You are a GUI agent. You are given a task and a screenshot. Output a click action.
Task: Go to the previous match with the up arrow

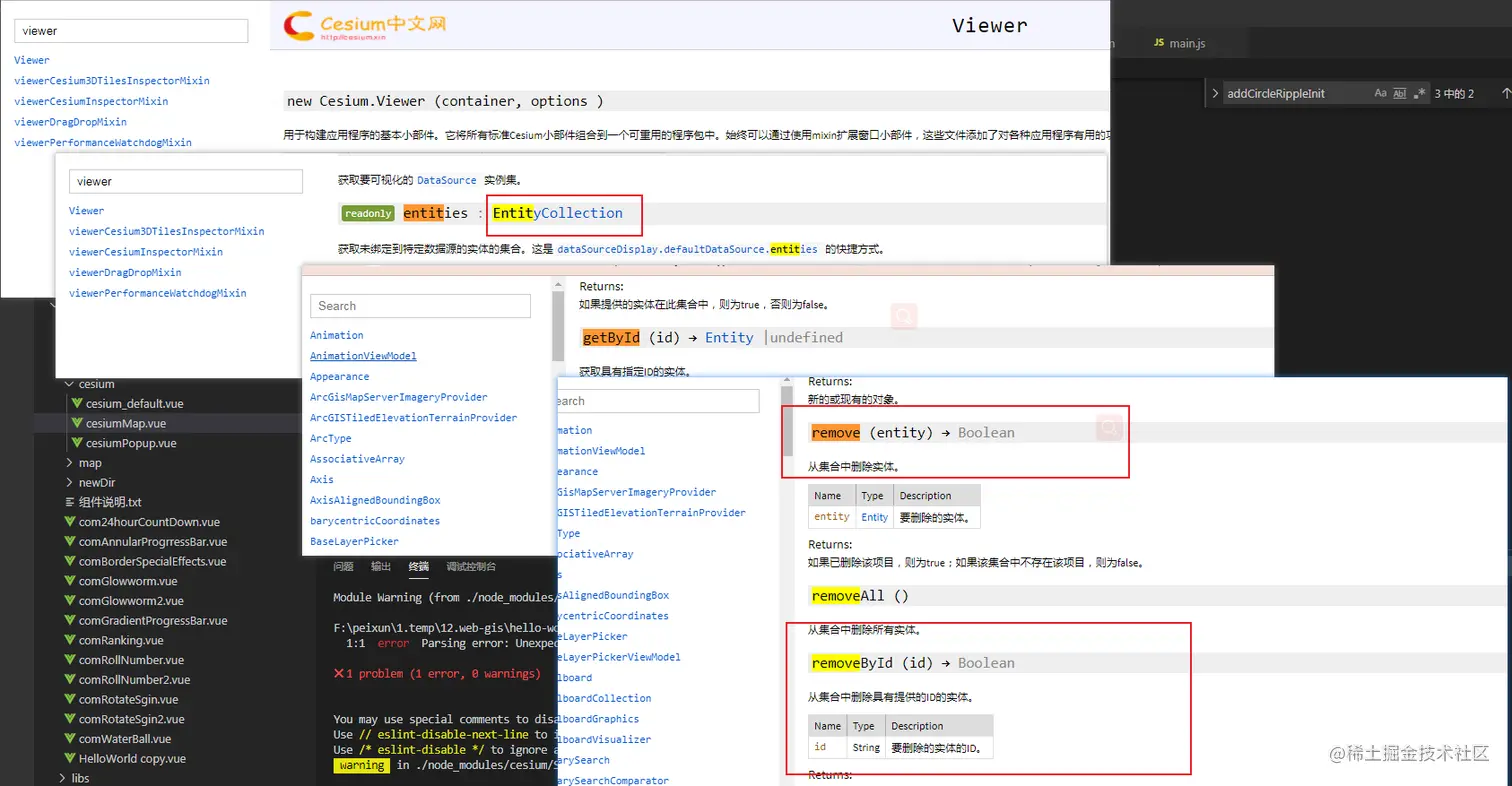coord(1506,93)
